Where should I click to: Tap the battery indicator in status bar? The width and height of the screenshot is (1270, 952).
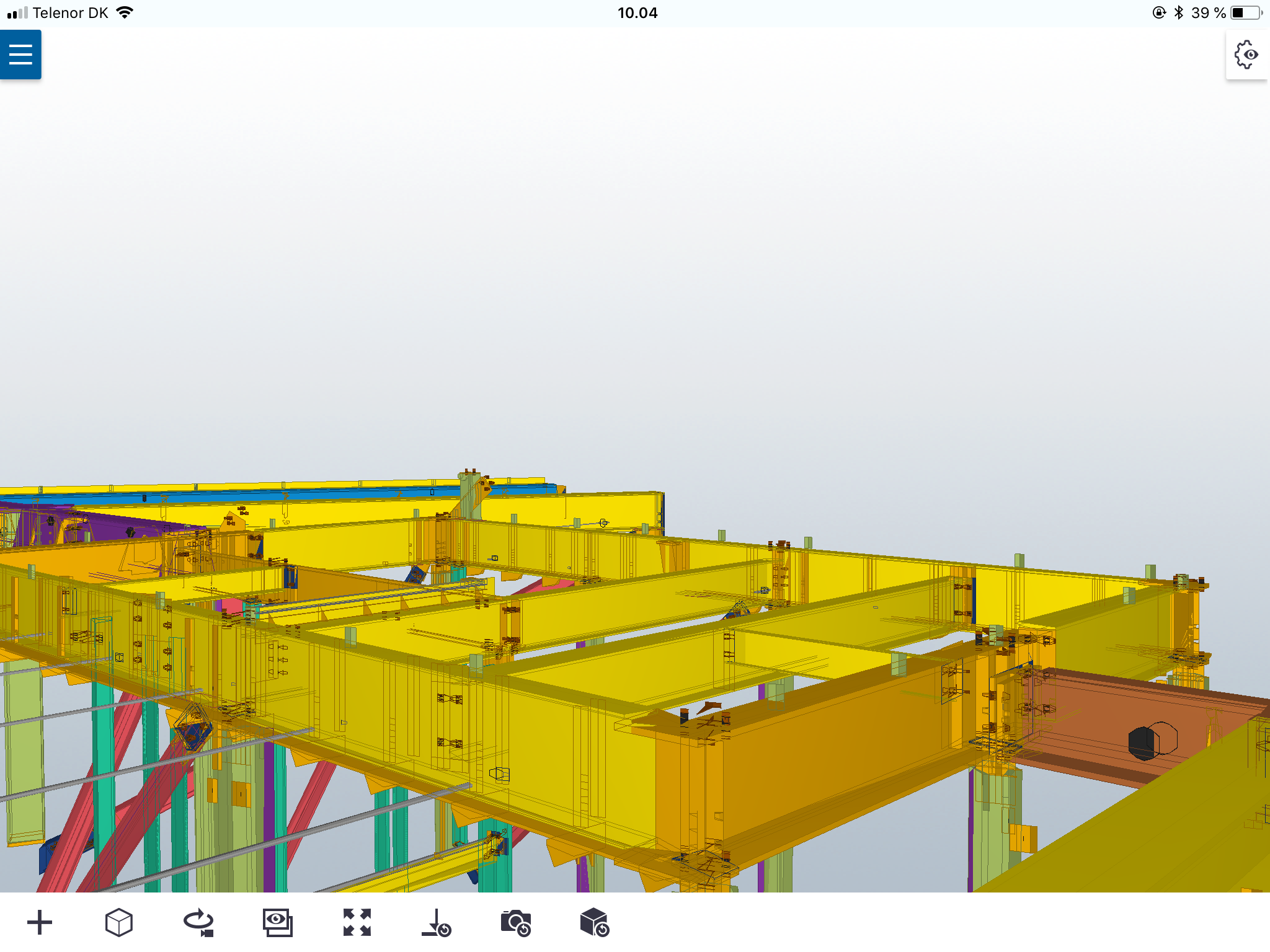1246,12
